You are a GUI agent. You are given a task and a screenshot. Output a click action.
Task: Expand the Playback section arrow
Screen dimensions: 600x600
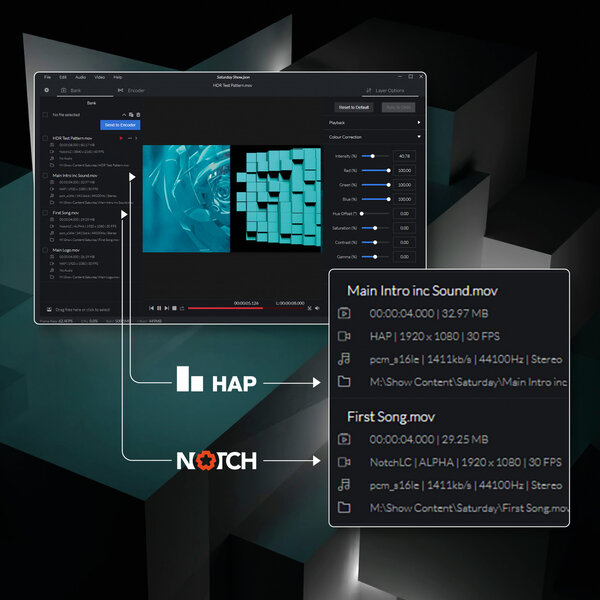pyautogui.click(x=419, y=123)
